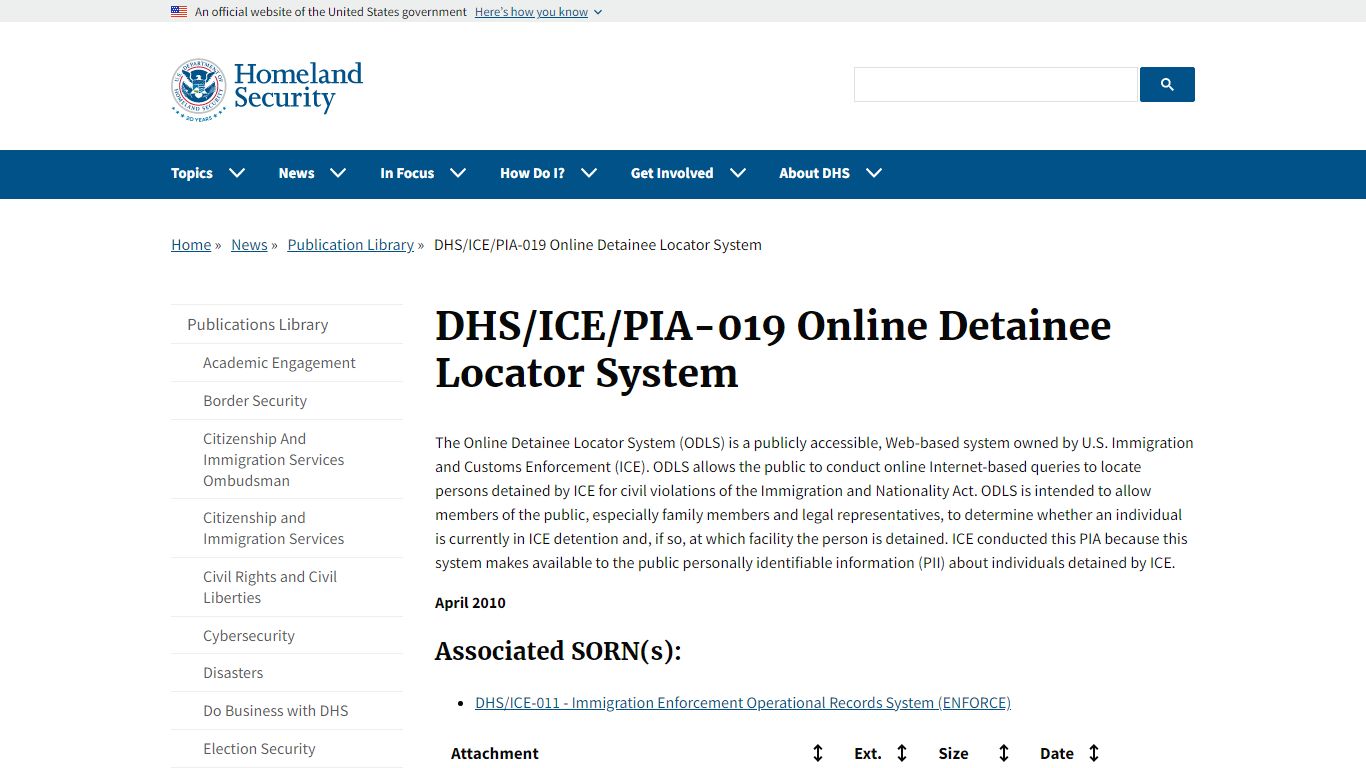Image resolution: width=1366 pixels, height=768 pixels.
Task: Click 'An official website of the United States government' text
Action: tap(331, 12)
